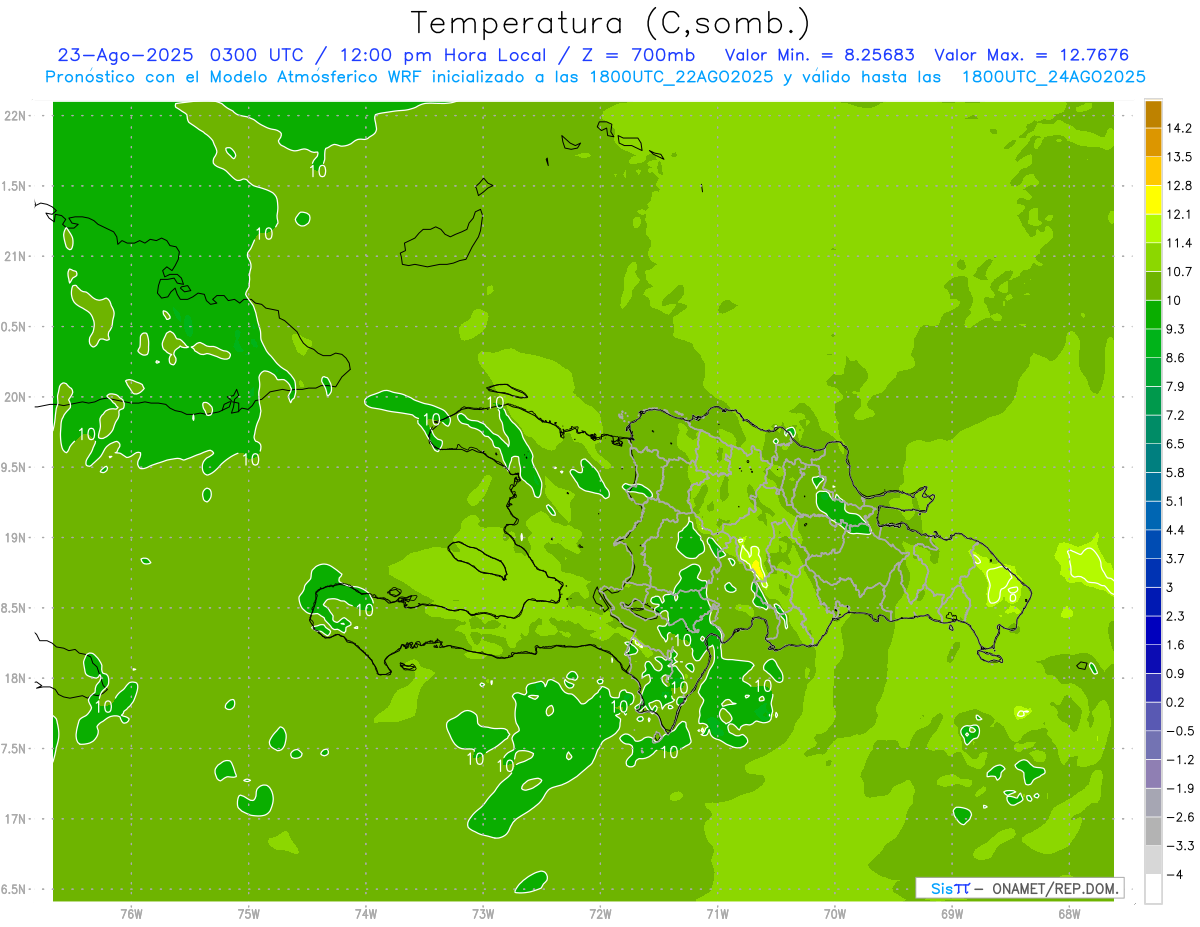Click the latitude label '17N'
Viewport: 1200px width, 927px height.
14,820
